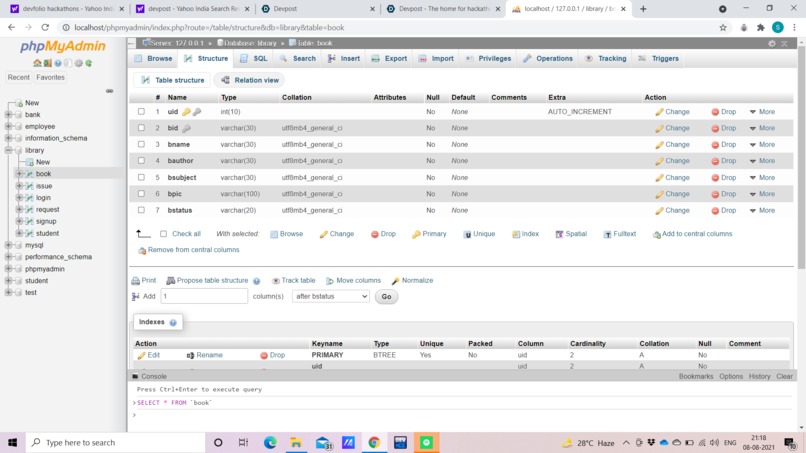Click Windows taskbar search box
Screen dimensions: 806x453
coord(116,442)
